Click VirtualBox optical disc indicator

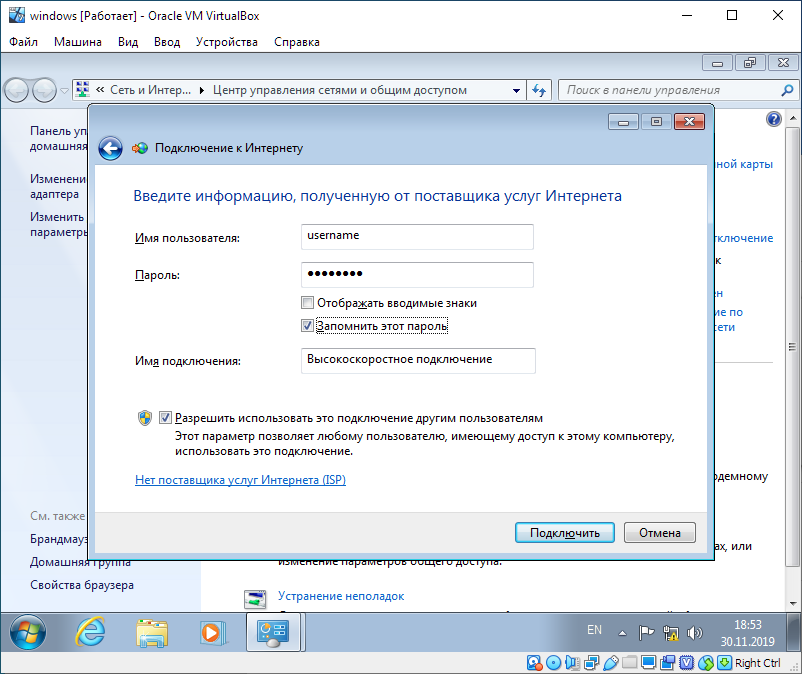553,663
